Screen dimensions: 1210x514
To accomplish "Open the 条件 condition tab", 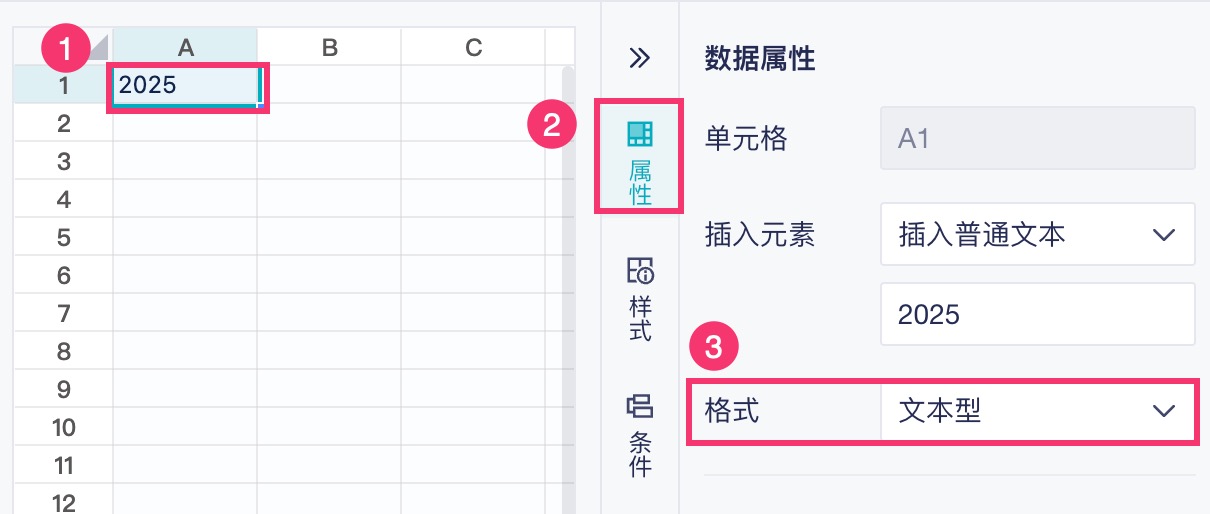I will (639, 435).
